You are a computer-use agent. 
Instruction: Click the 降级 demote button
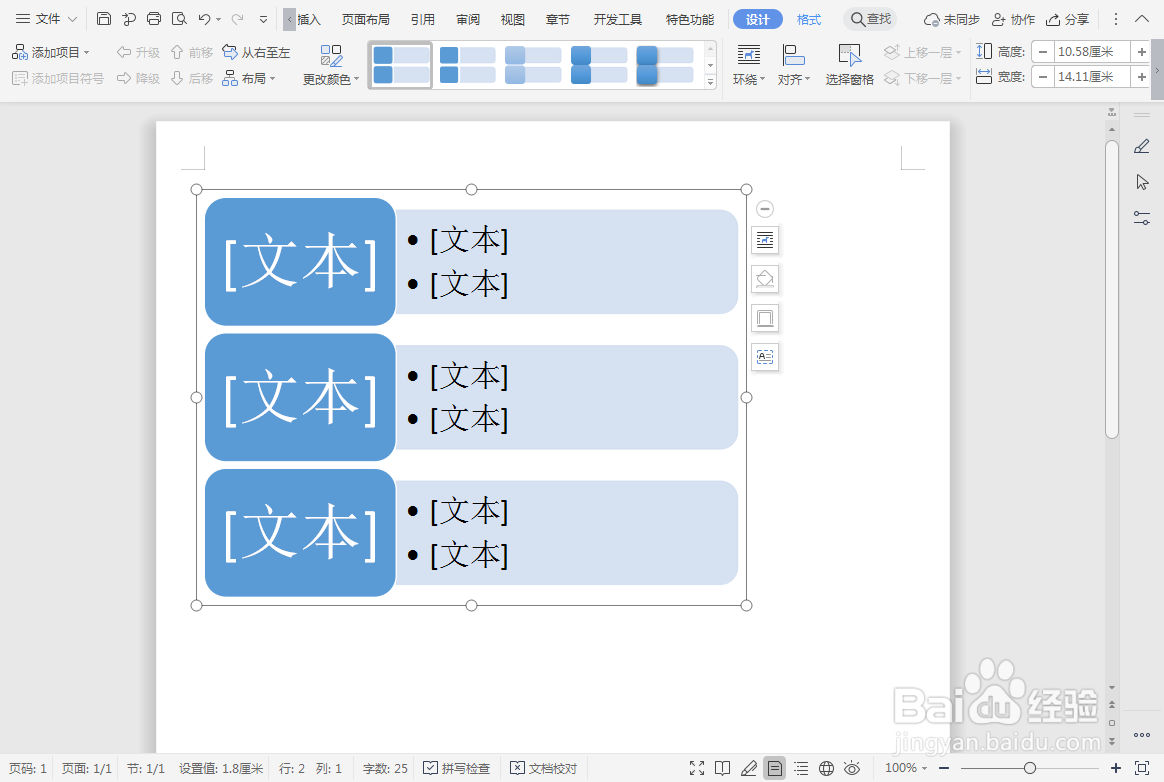tap(138, 78)
